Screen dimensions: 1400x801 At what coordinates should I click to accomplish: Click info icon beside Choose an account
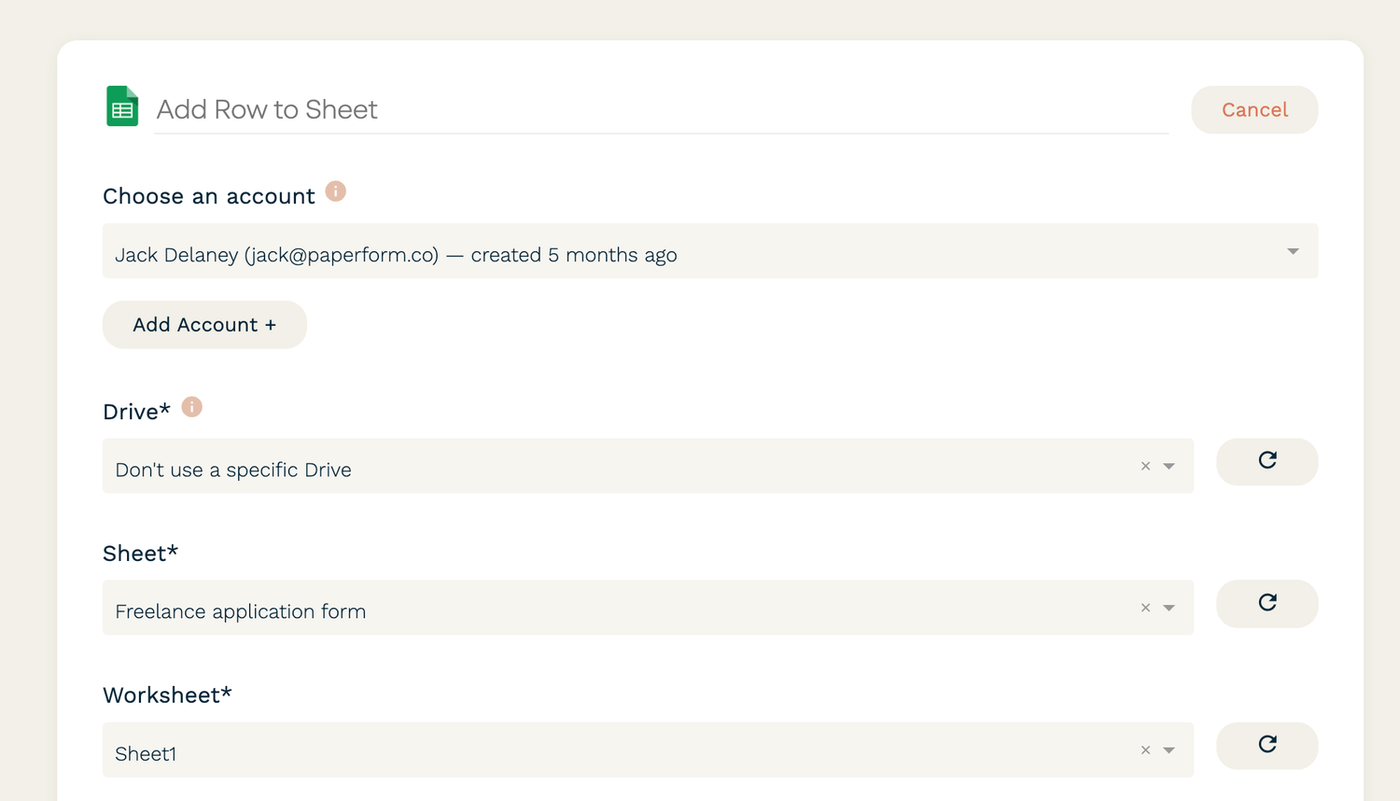tap(336, 191)
